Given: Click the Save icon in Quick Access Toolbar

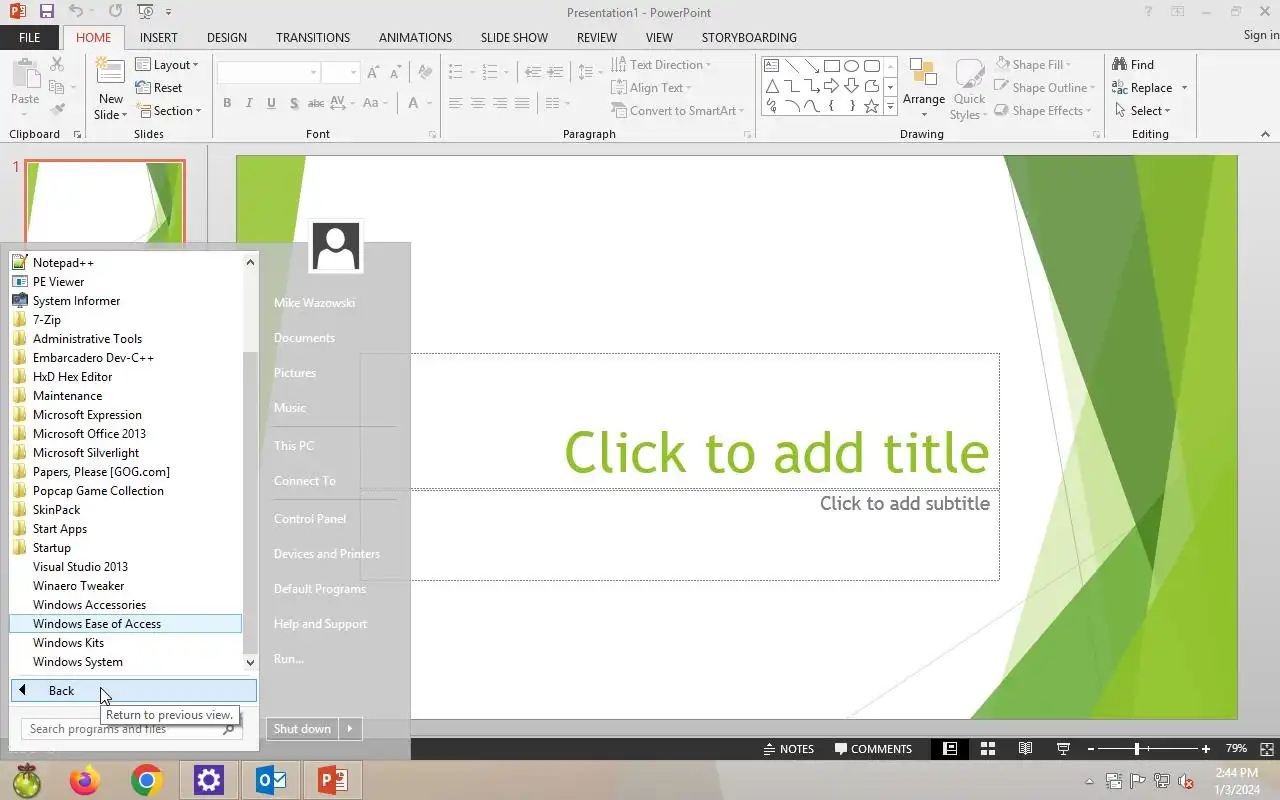Looking at the screenshot, I should 46,12.
